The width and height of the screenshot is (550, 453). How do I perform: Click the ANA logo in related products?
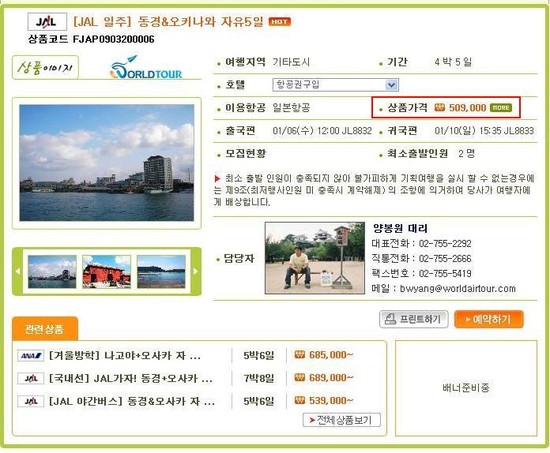coord(31,355)
